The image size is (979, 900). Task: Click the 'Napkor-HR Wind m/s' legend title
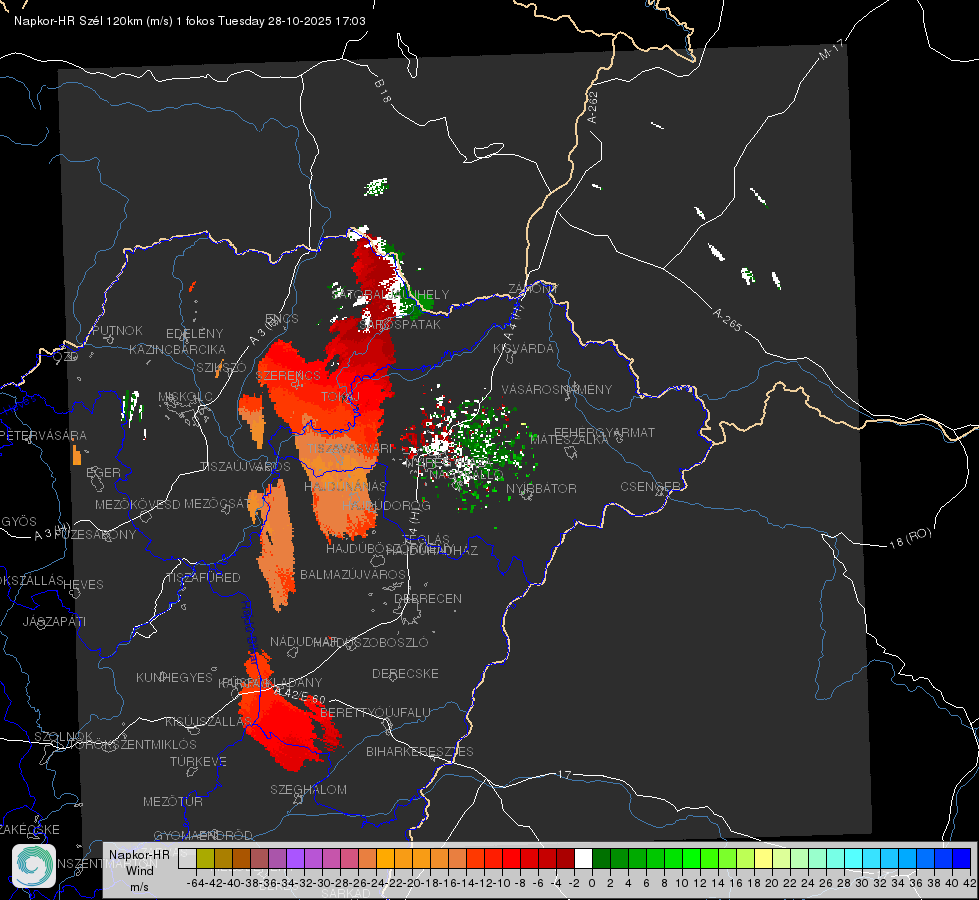[x=139, y=871]
